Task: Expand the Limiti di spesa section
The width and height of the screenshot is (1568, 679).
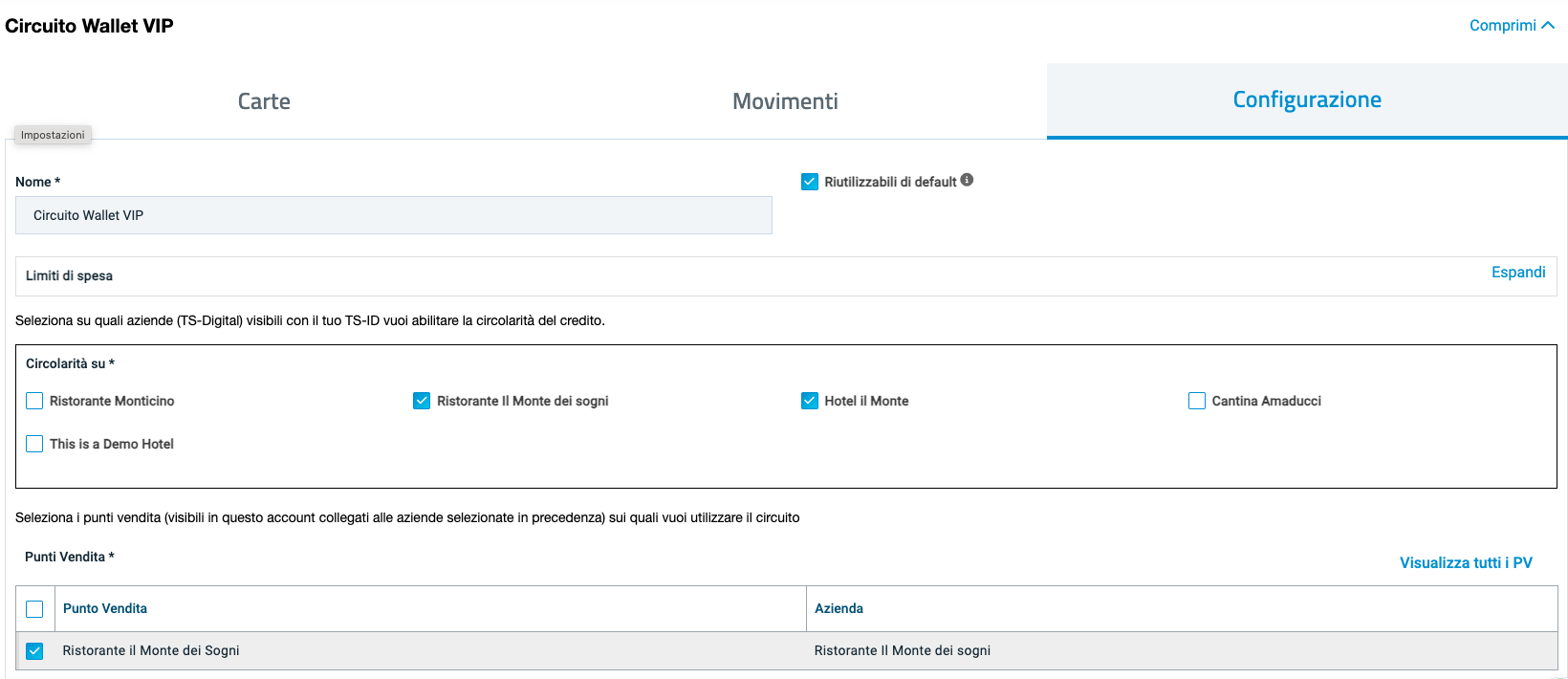Action: tap(1517, 273)
